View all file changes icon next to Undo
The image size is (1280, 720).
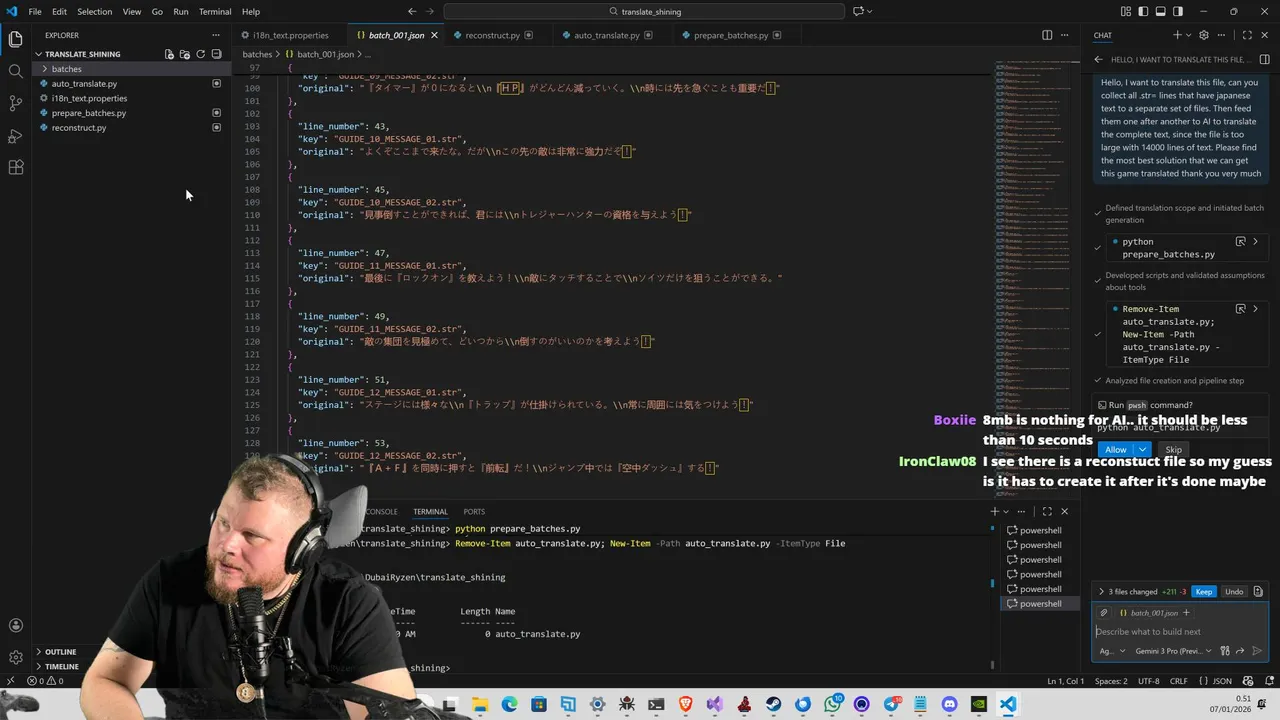pos(1258,592)
